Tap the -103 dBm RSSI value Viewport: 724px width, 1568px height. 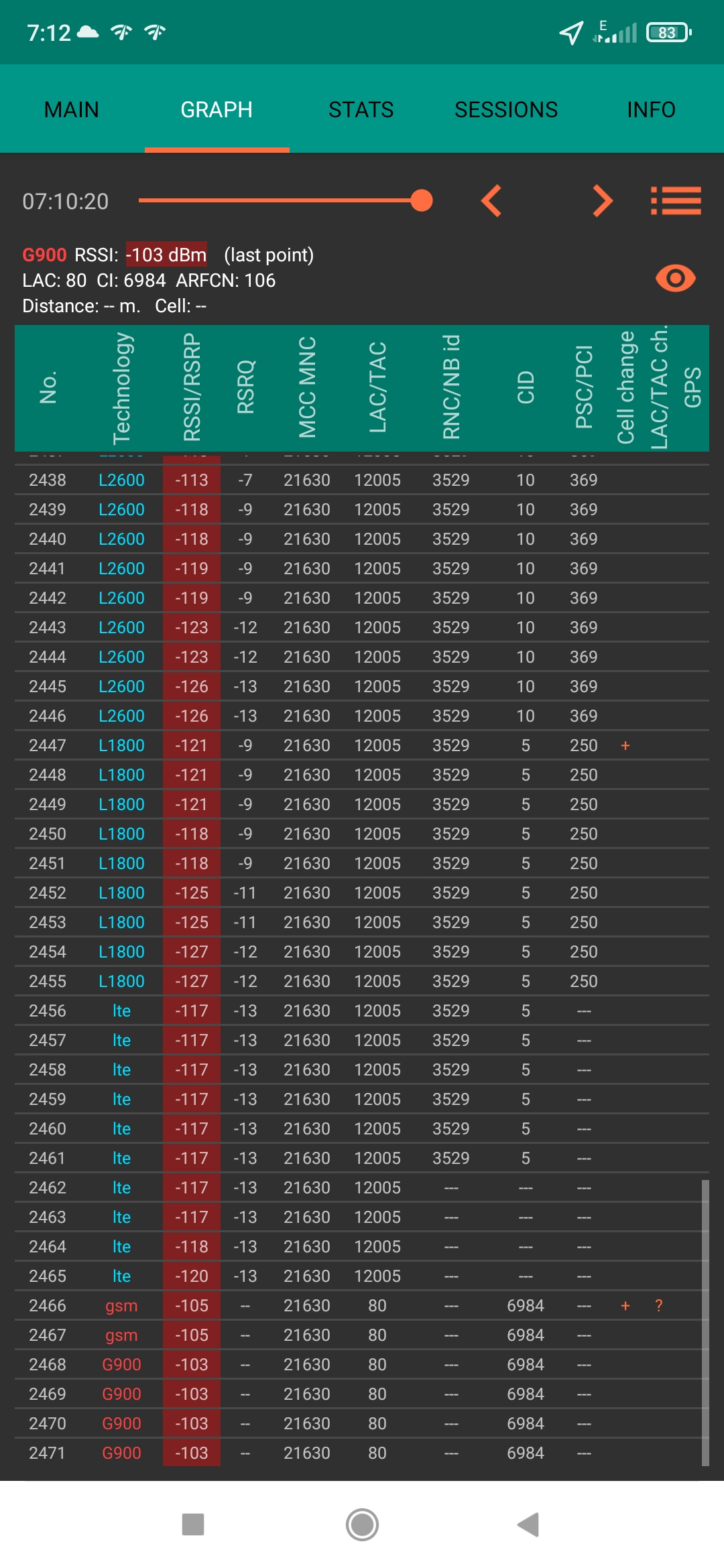pos(166,255)
